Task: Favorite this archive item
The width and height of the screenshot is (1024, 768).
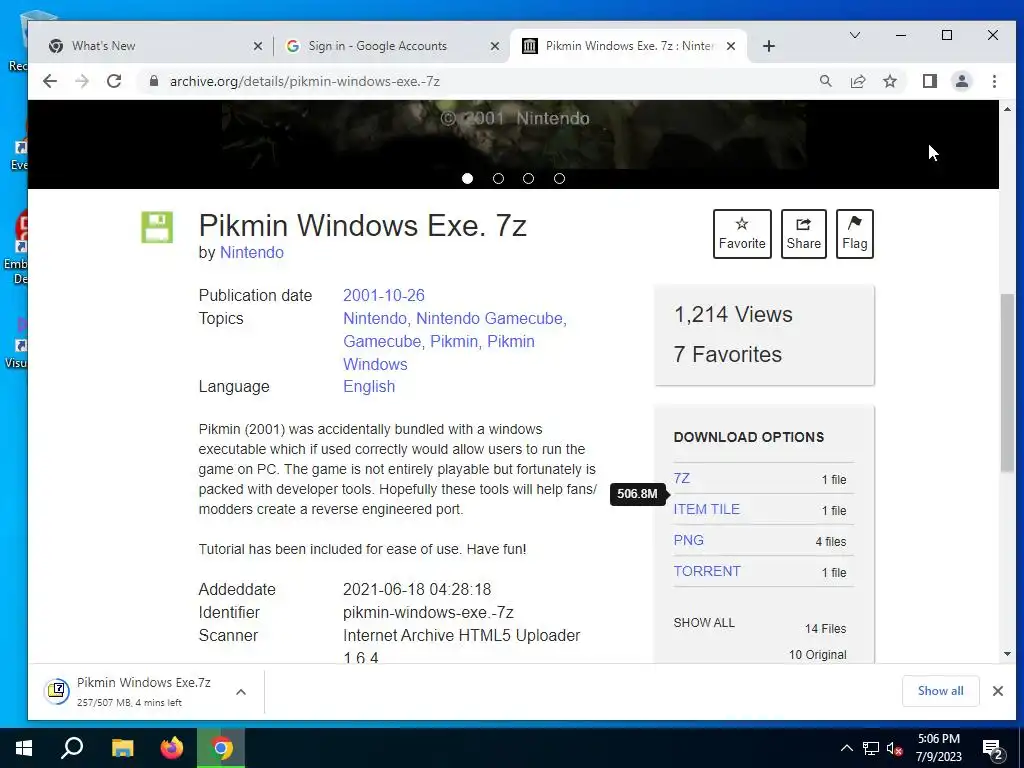Action: coord(742,234)
